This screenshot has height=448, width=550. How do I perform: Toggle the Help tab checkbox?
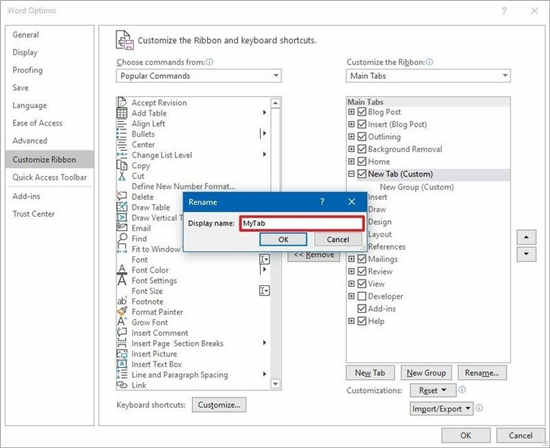click(x=362, y=321)
